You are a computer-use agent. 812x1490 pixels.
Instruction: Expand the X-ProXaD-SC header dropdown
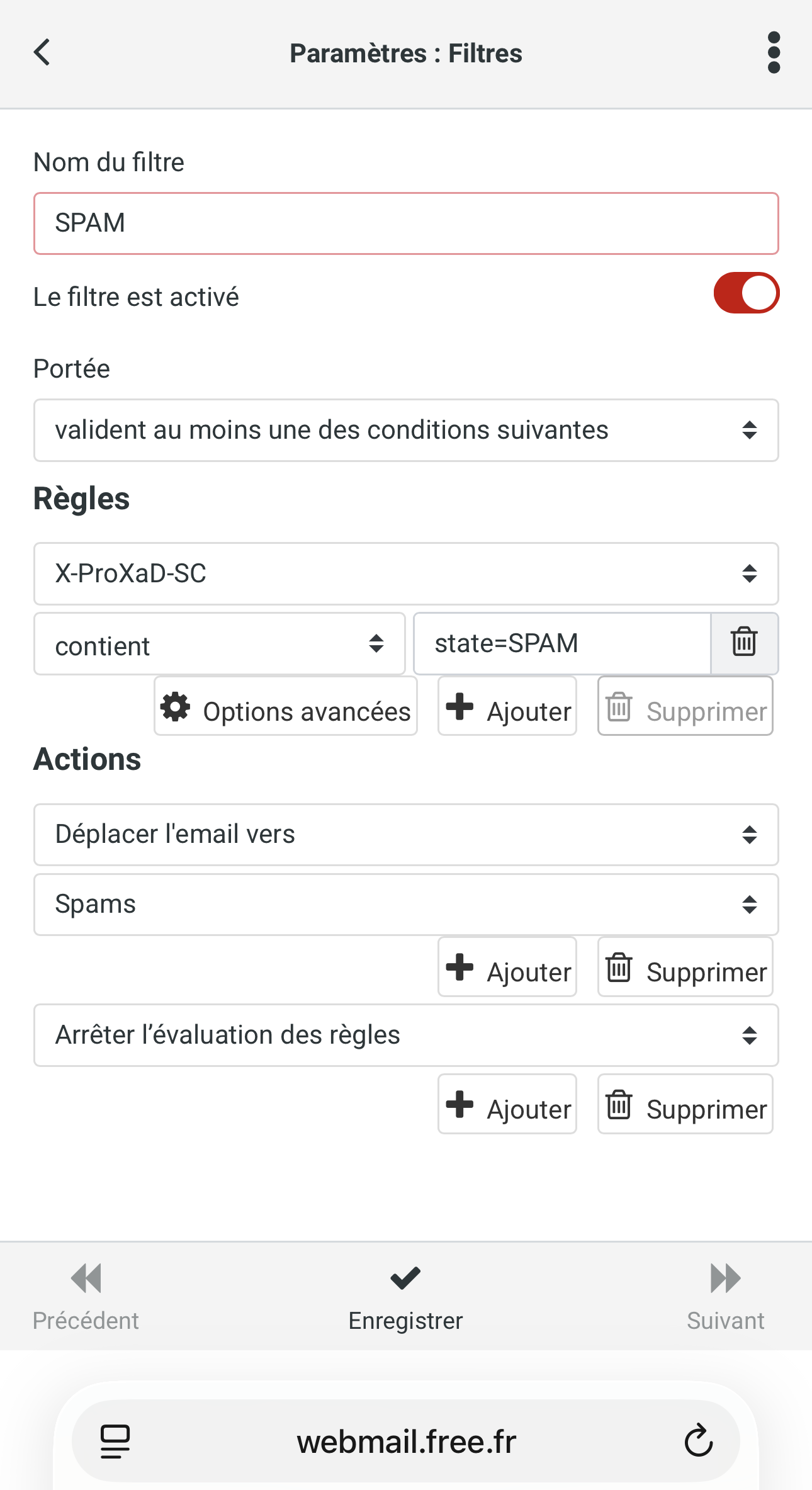(406, 573)
